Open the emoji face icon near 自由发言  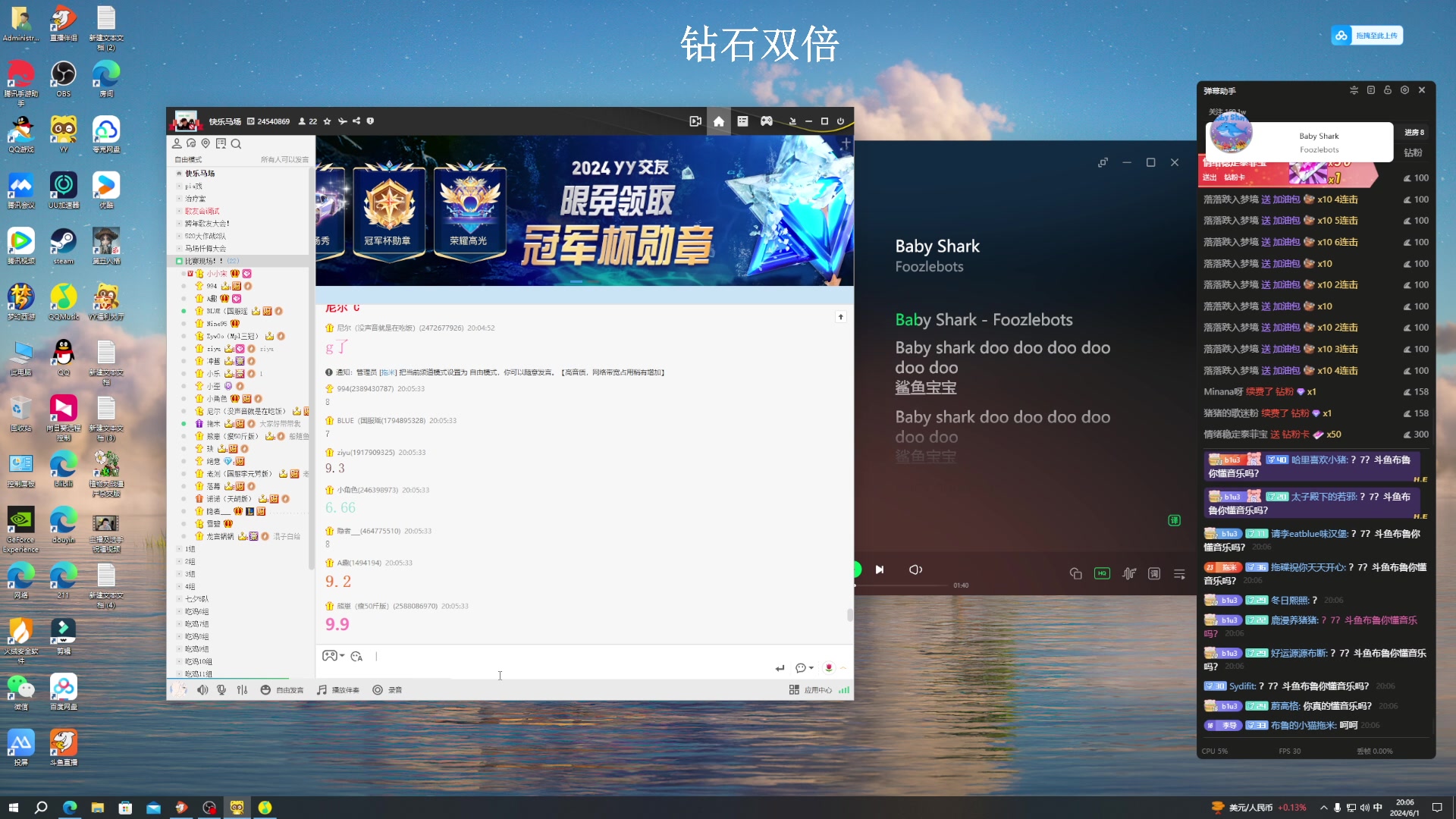pos(265,690)
